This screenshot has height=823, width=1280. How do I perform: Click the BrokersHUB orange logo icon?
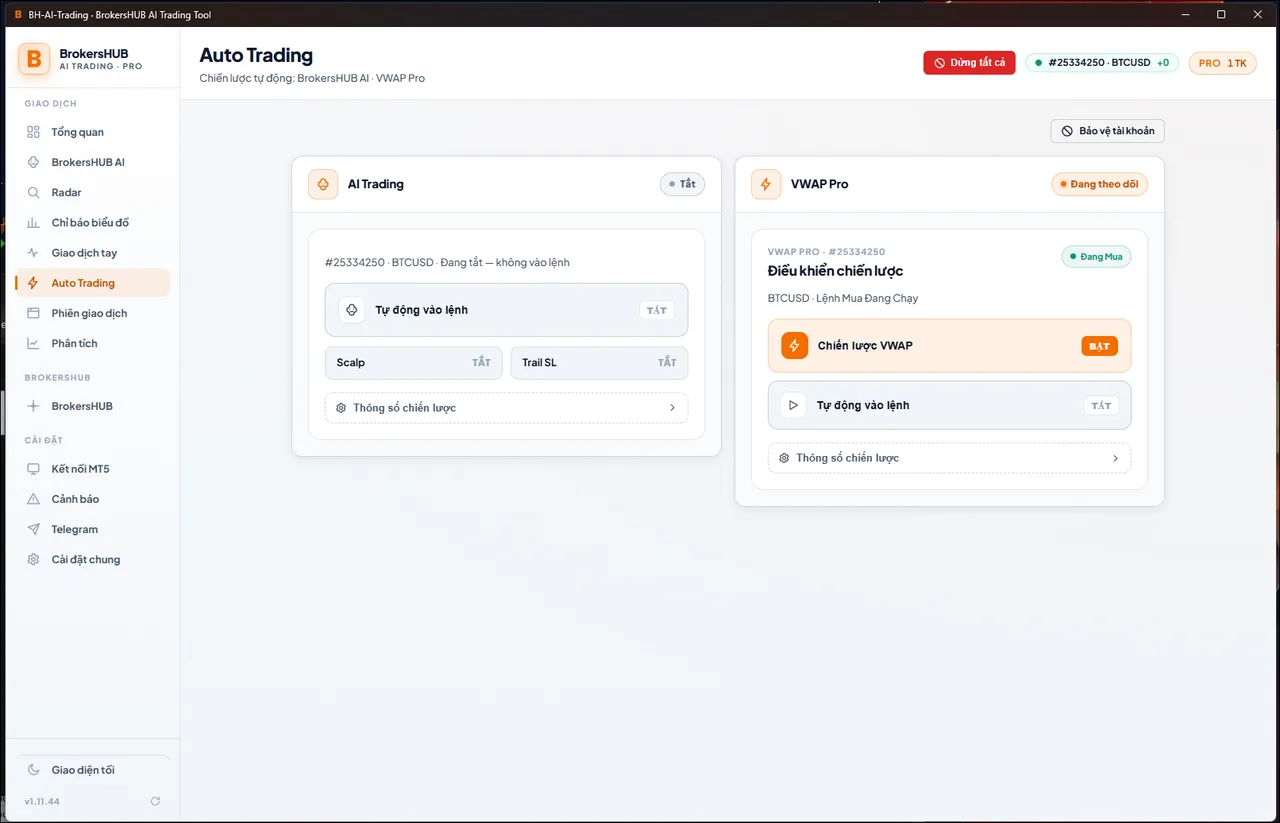click(x=34, y=59)
